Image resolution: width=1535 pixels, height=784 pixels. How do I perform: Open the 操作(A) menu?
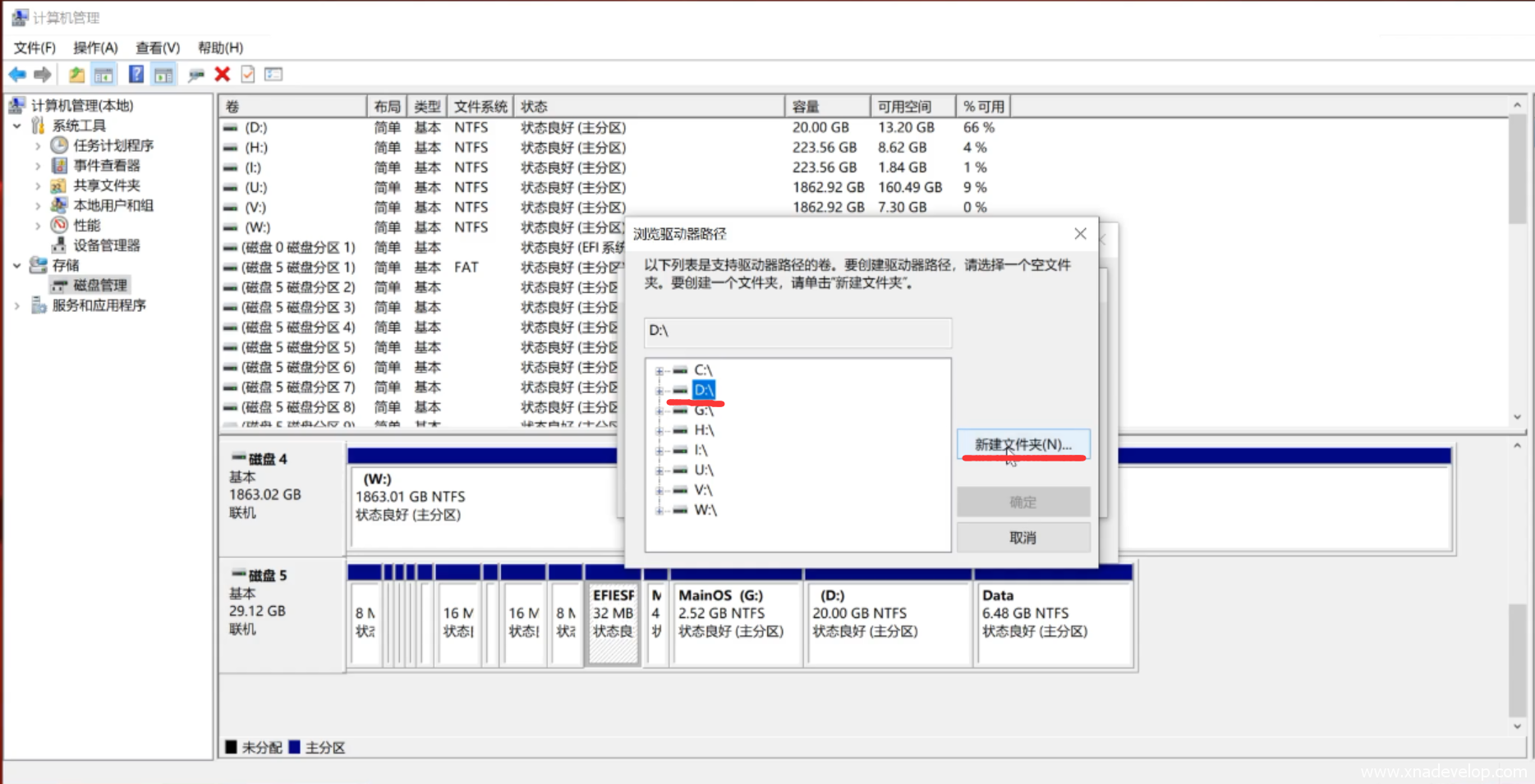[x=95, y=48]
